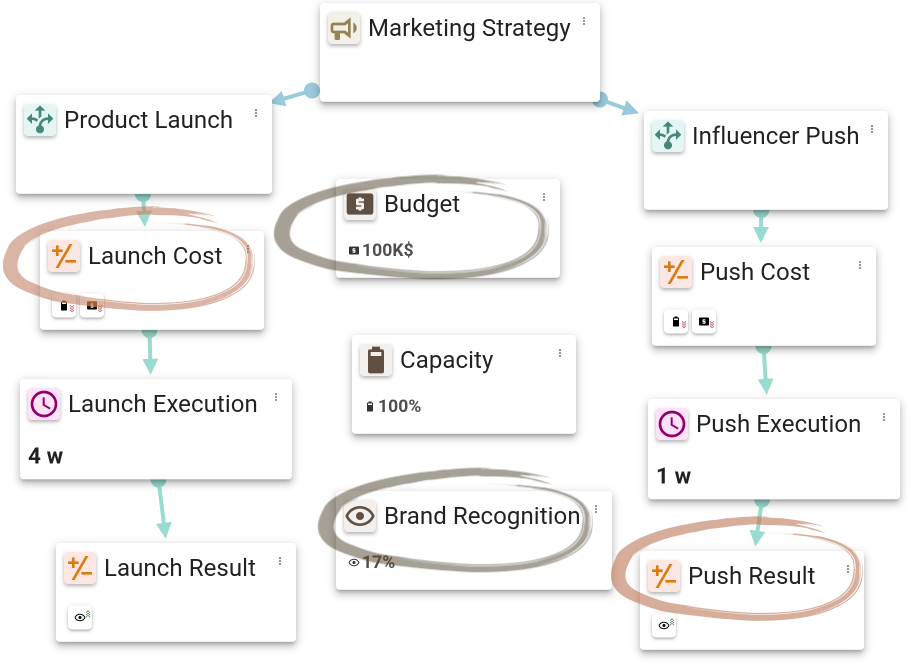Open the three-dot menu on Capacity
The height and width of the screenshot is (664, 916).
560,353
